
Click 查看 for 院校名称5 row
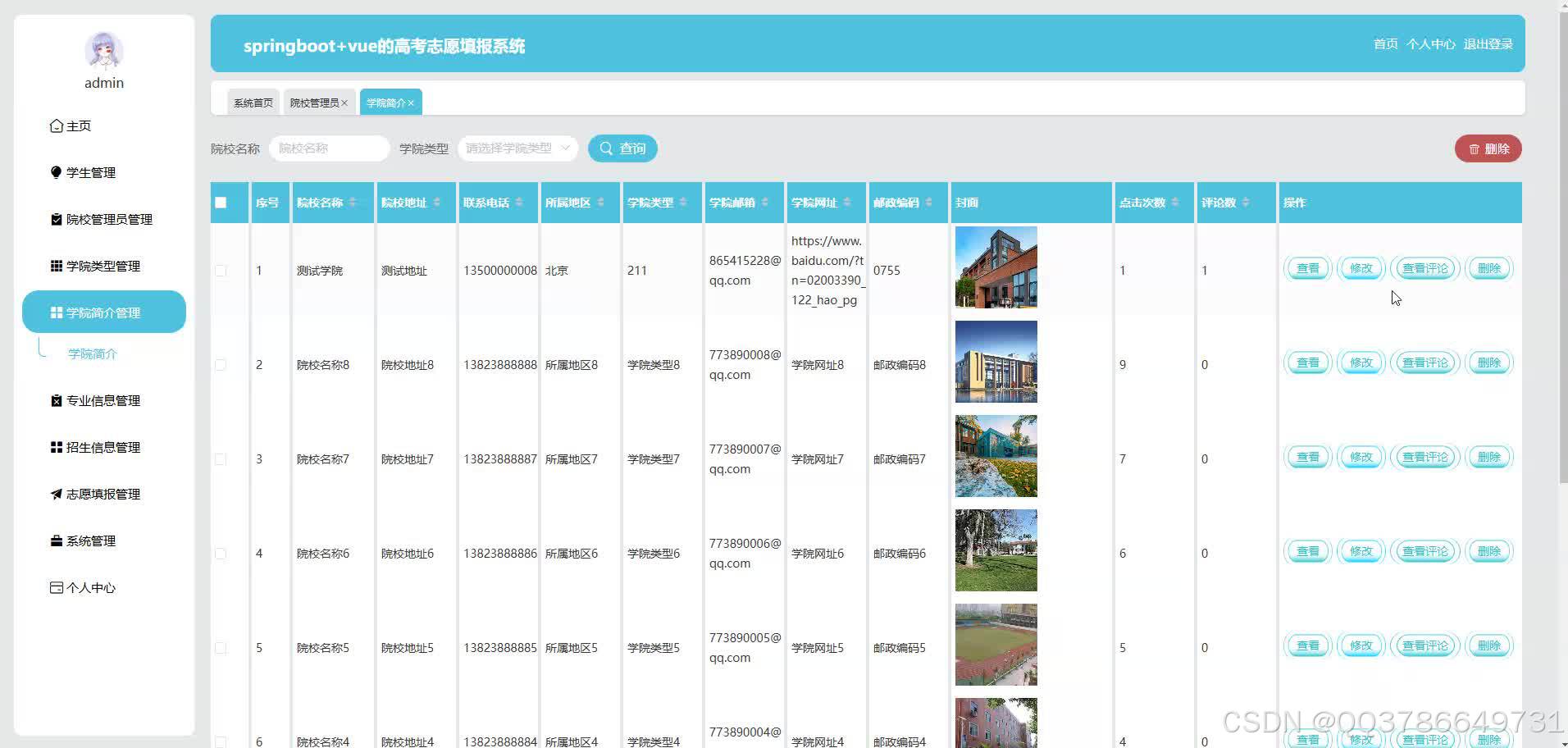click(1308, 645)
